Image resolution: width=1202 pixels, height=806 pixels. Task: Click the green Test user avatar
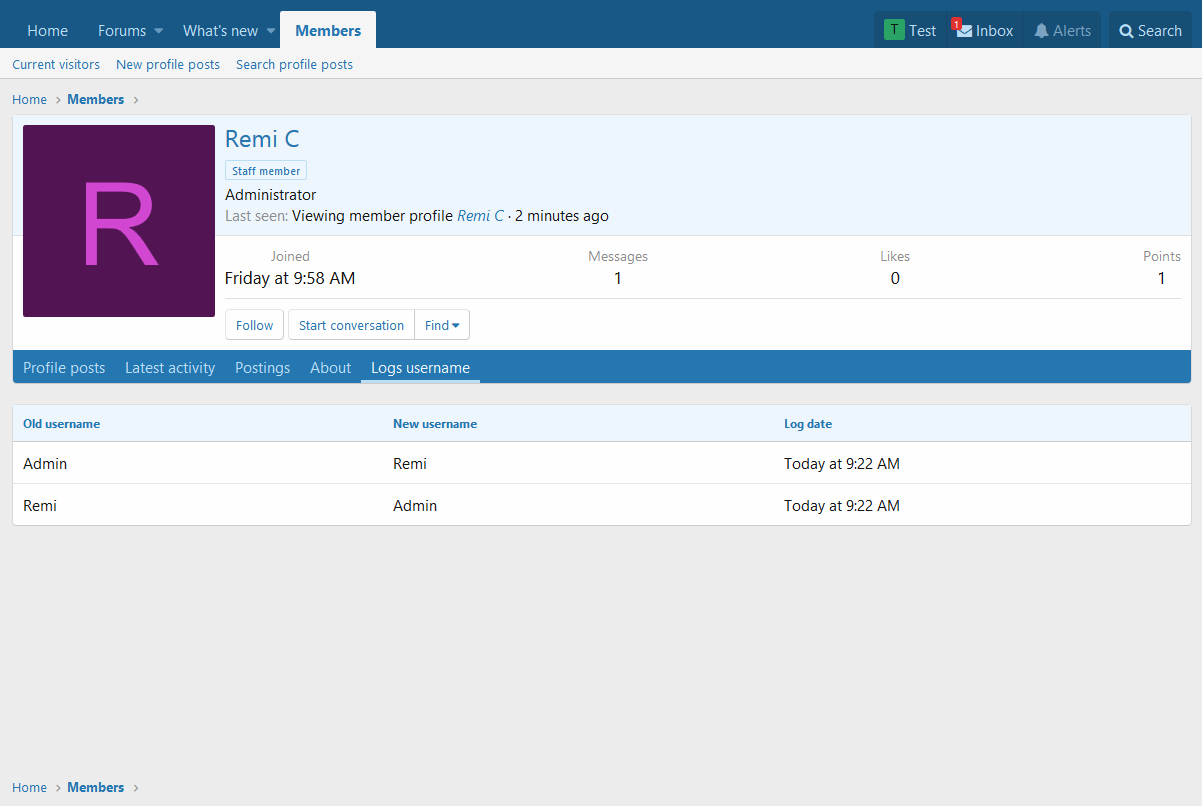893,30
